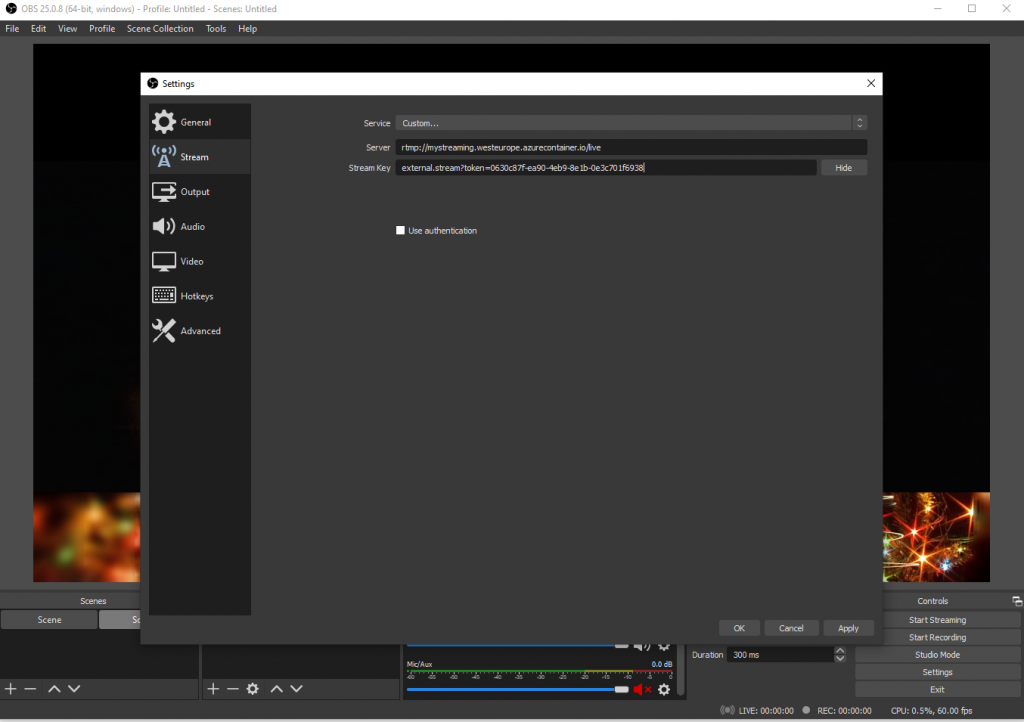Hide the stream key
The height and width of the screenshot is (722, 1024).
(x=843, y=168)
